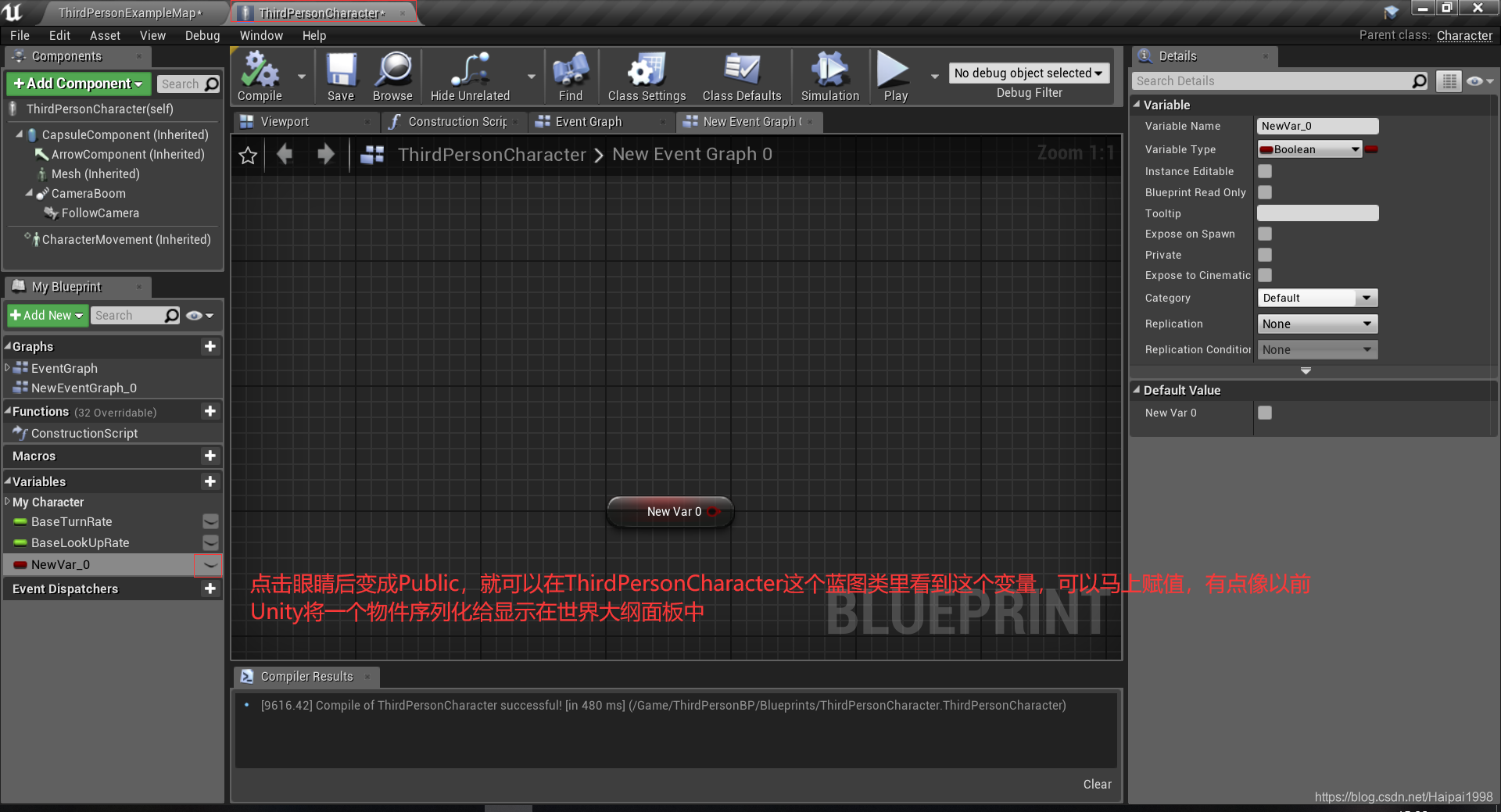Viewport: 1501px width, 812px height.
Task: Click the Add Component button
Action: [78, 84]
